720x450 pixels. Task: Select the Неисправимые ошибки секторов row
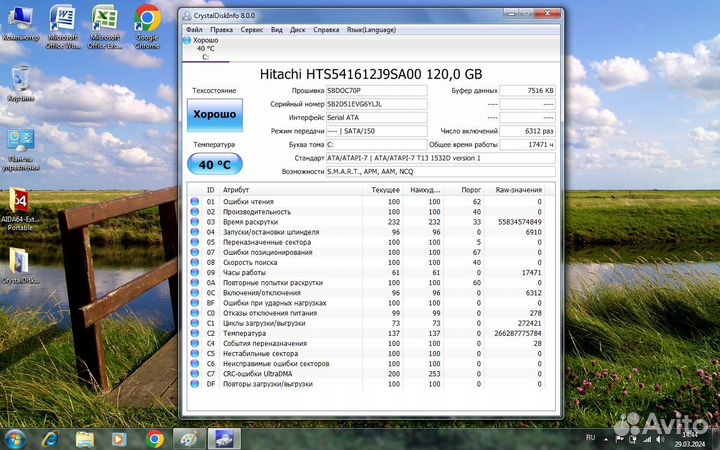366,364
